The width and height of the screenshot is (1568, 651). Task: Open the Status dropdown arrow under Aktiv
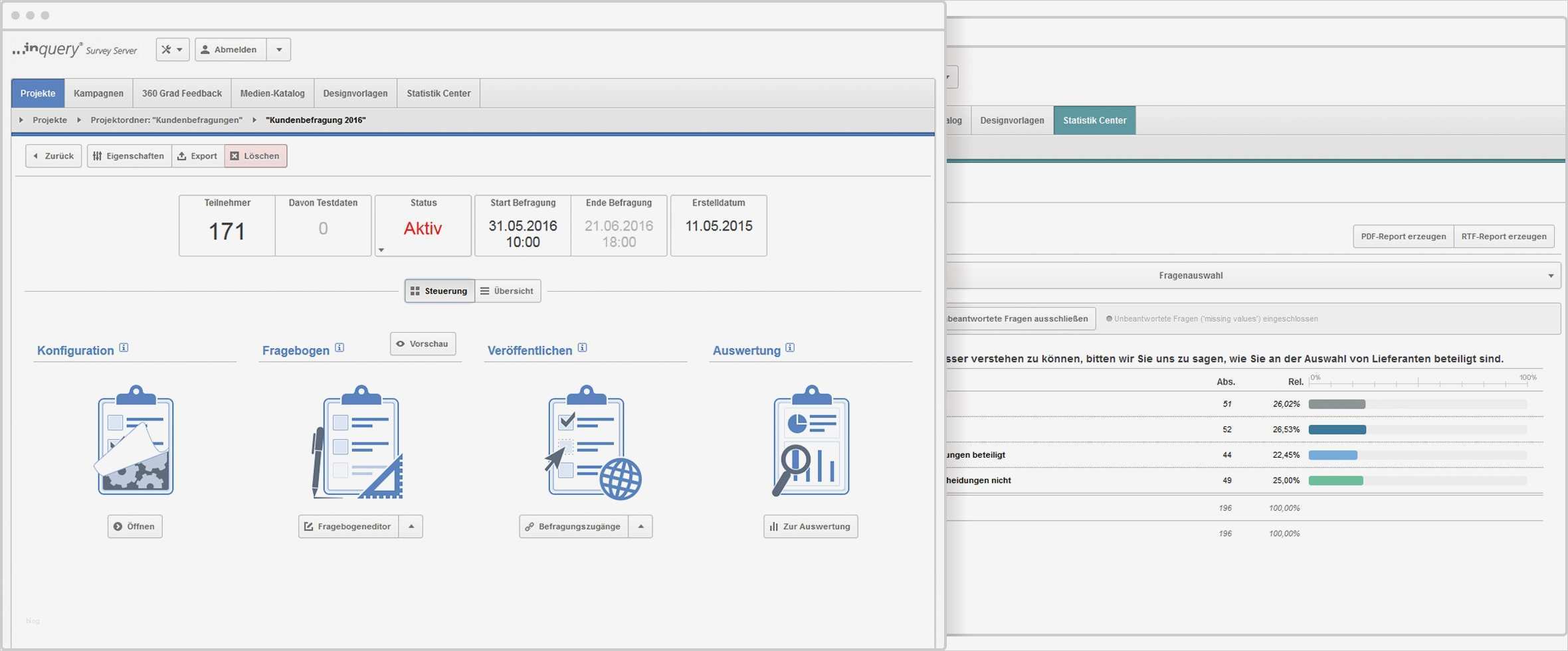tap(381, 250)
